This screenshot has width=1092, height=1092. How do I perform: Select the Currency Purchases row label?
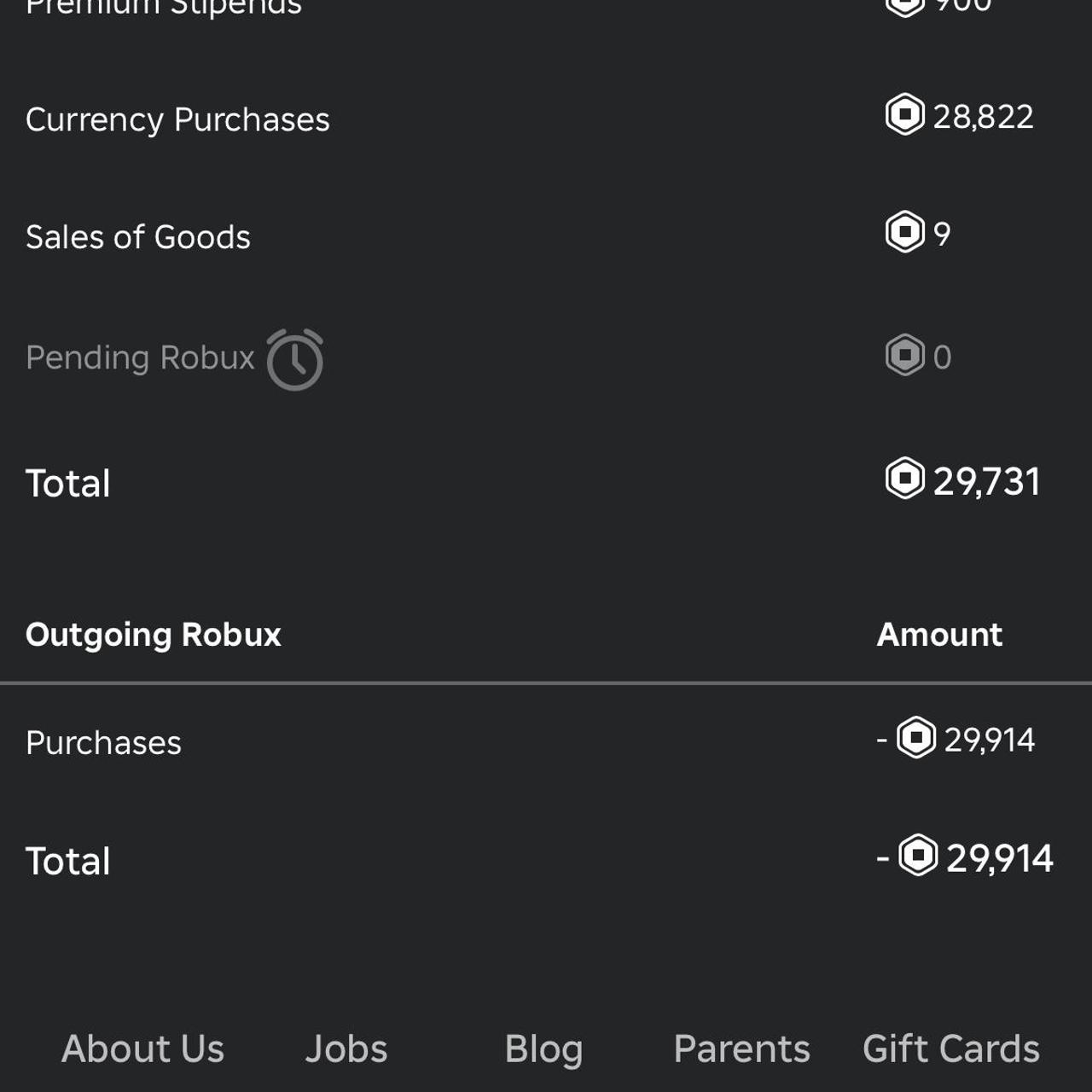point(177,119)
